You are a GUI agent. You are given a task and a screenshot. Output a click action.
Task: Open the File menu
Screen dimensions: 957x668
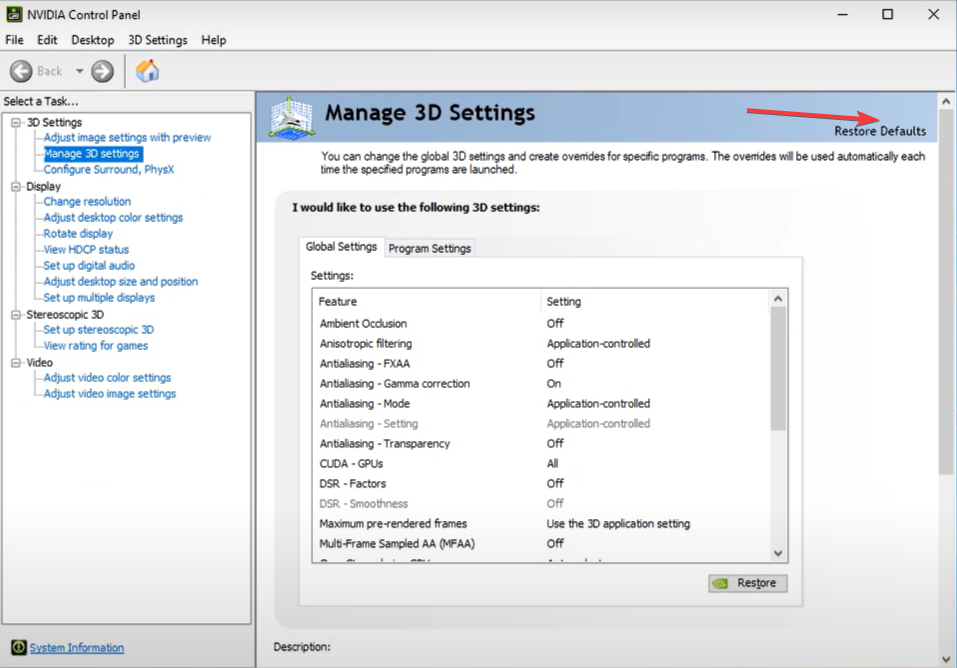[x=14, y=40]
